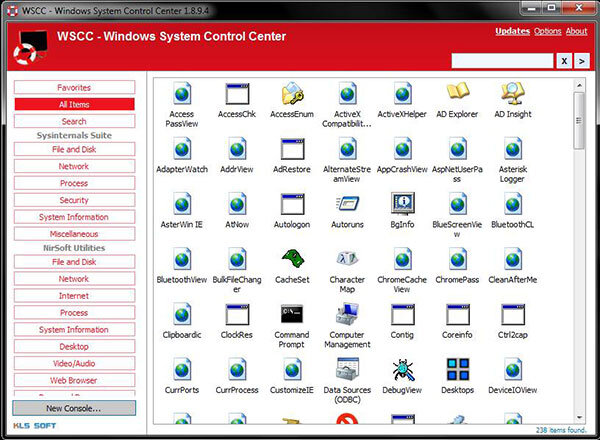Screen dimensions: 600x440
Task: Open NirSoft Web Browser category
Action: [74, 380]
